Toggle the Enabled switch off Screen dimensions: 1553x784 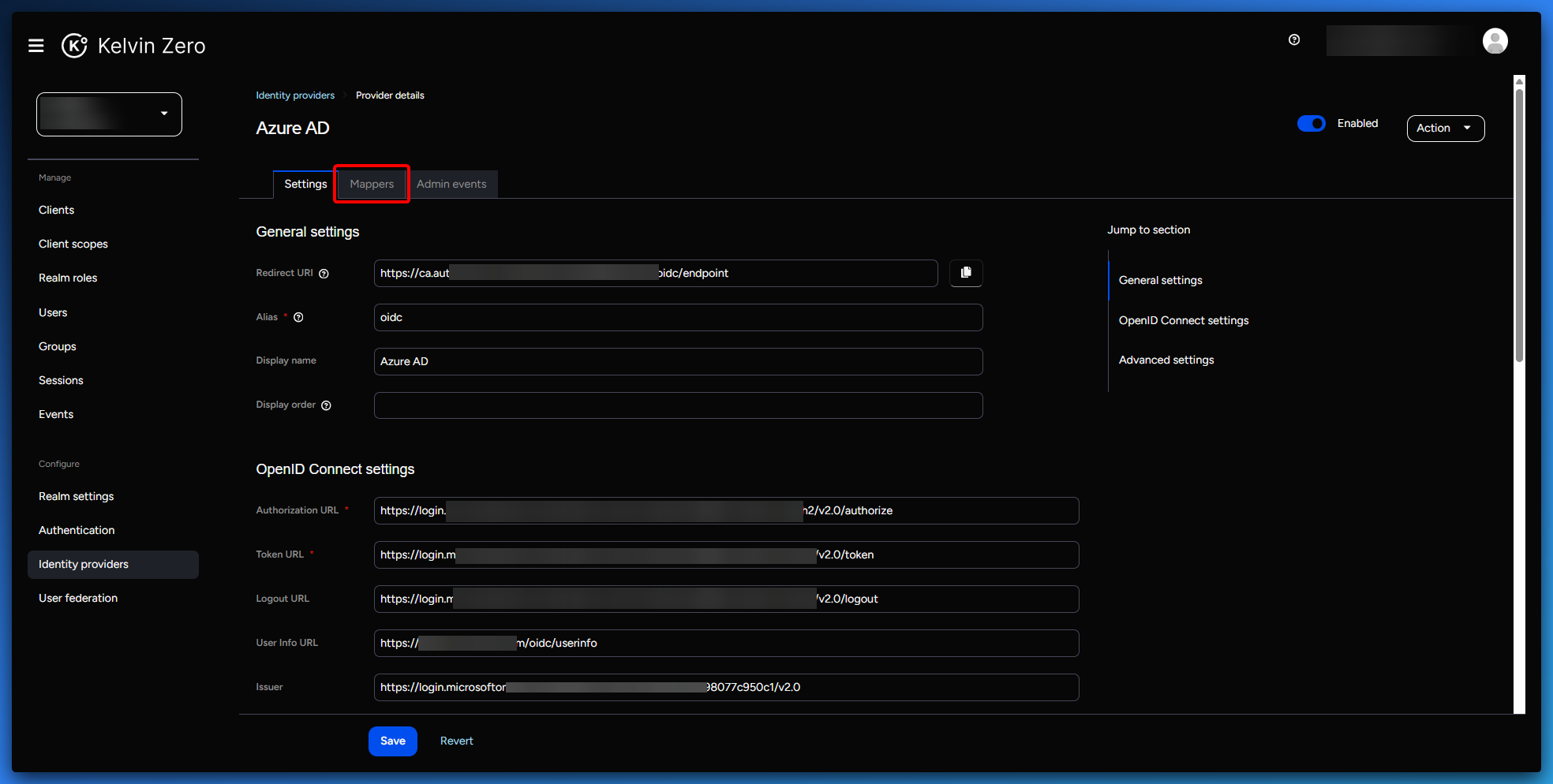click(x=1312, y=124)
